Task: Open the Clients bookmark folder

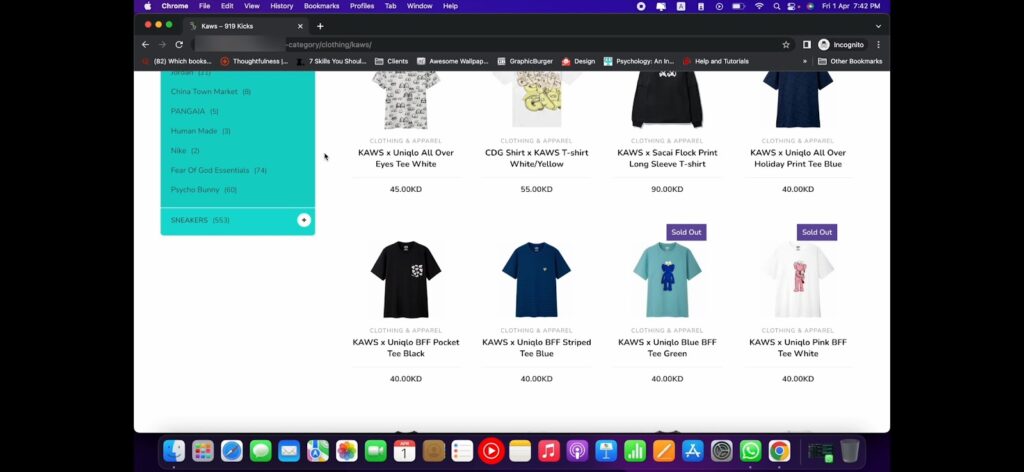Action: pos(391,61)
